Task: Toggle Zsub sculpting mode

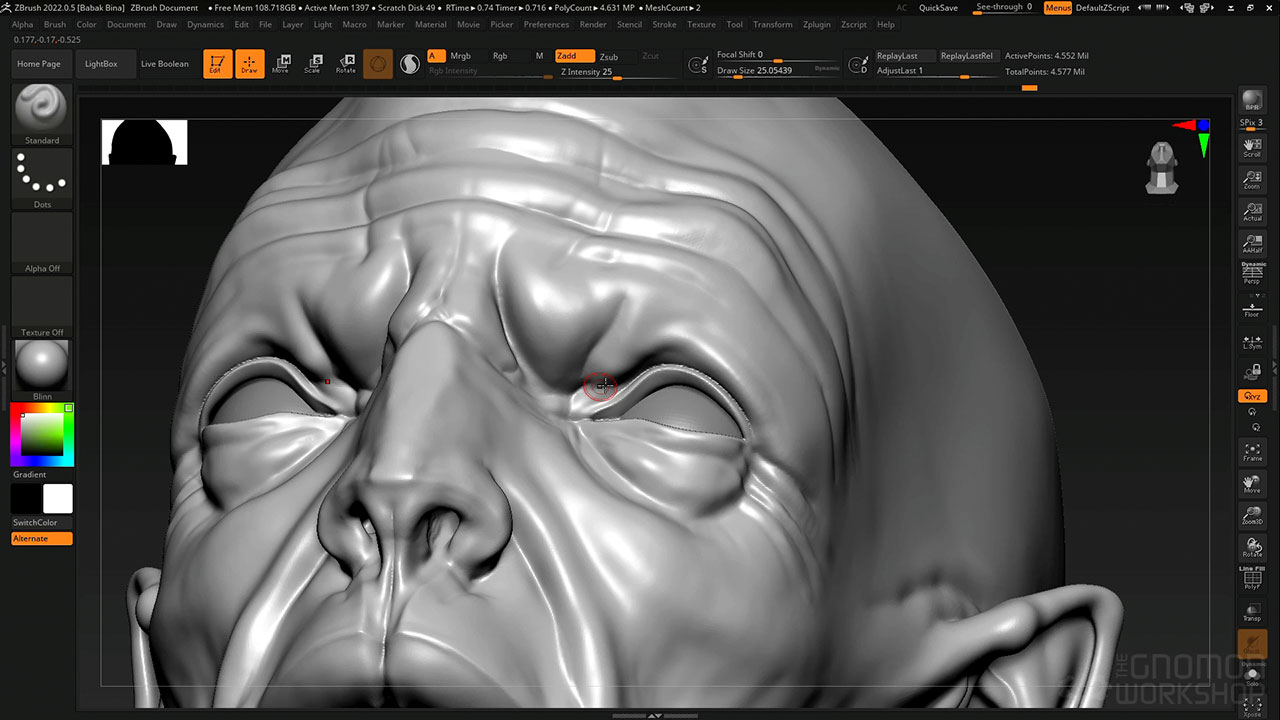Action: [x=609, y=56]
